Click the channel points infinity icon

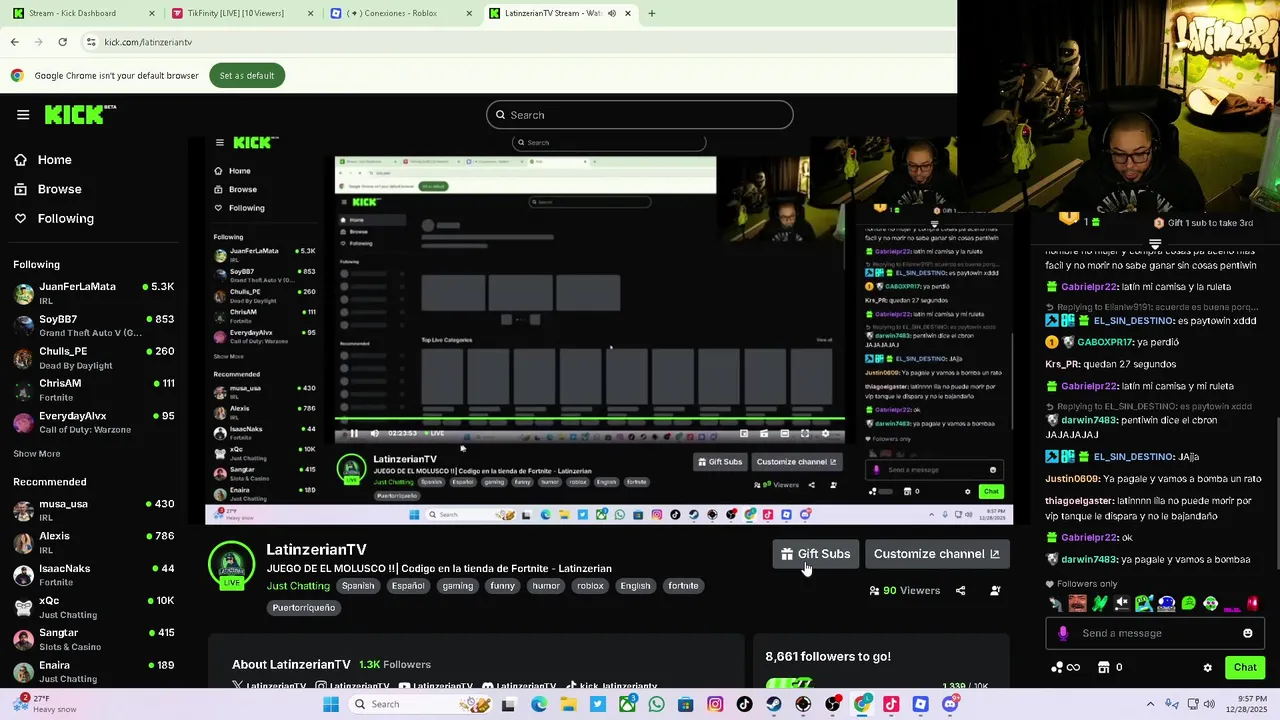pos(1073,667)
